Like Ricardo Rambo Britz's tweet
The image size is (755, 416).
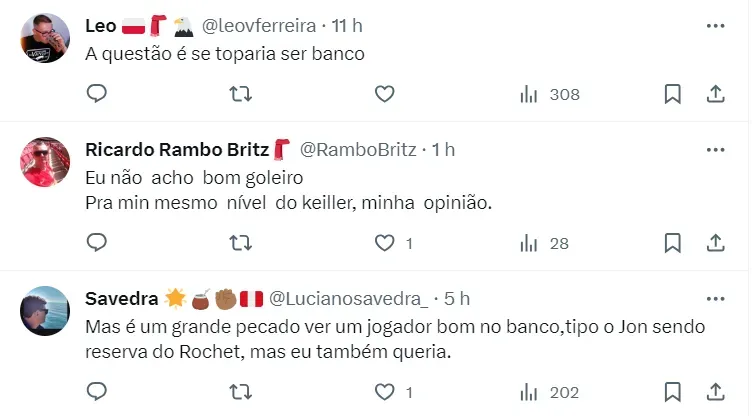pyautogui.click(x=385, y=242)
